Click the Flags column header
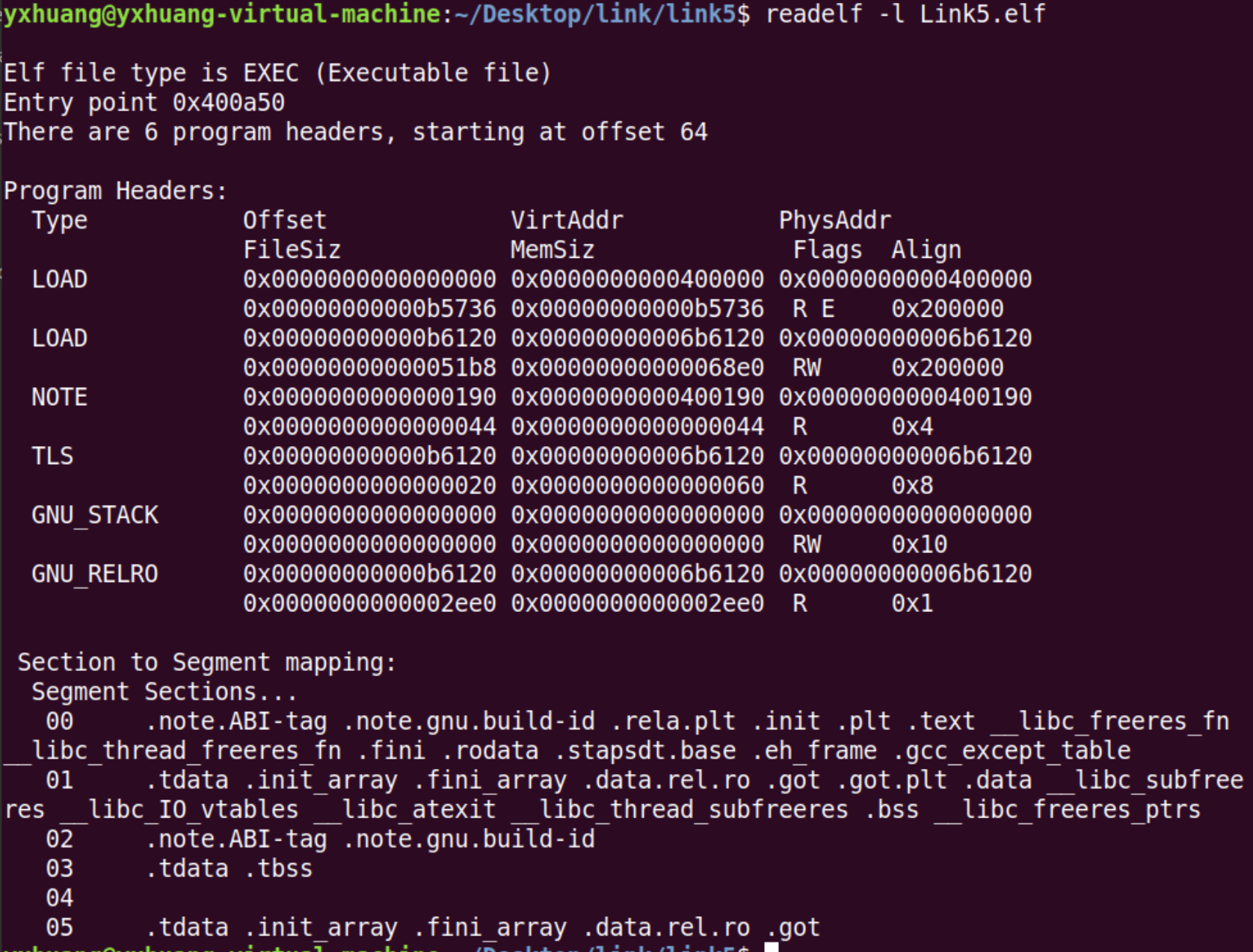1253x952 pixels. [x=827, y=250]
